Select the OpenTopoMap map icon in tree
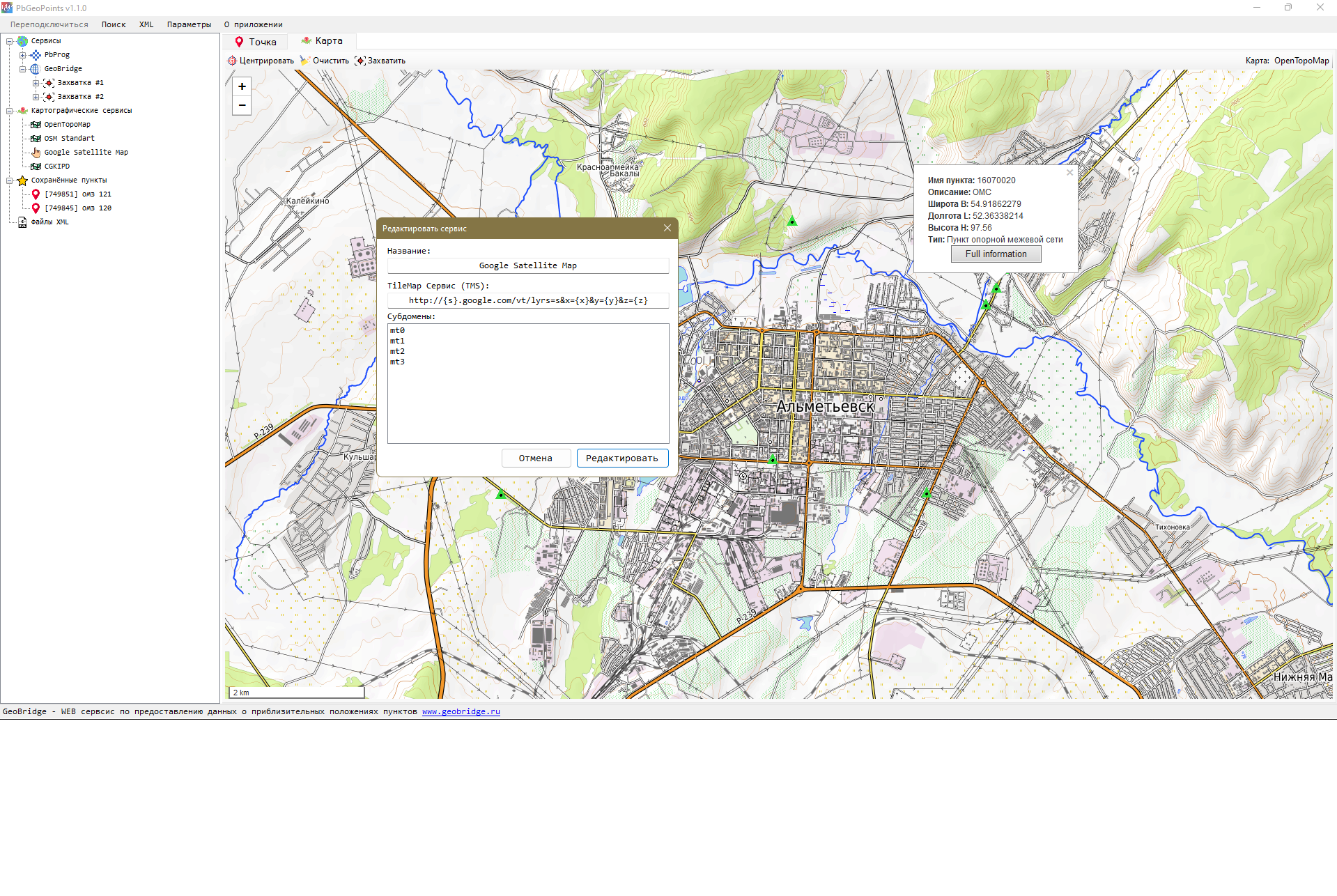This screenshot has height=896, width=1337. [x=36, y=125]
